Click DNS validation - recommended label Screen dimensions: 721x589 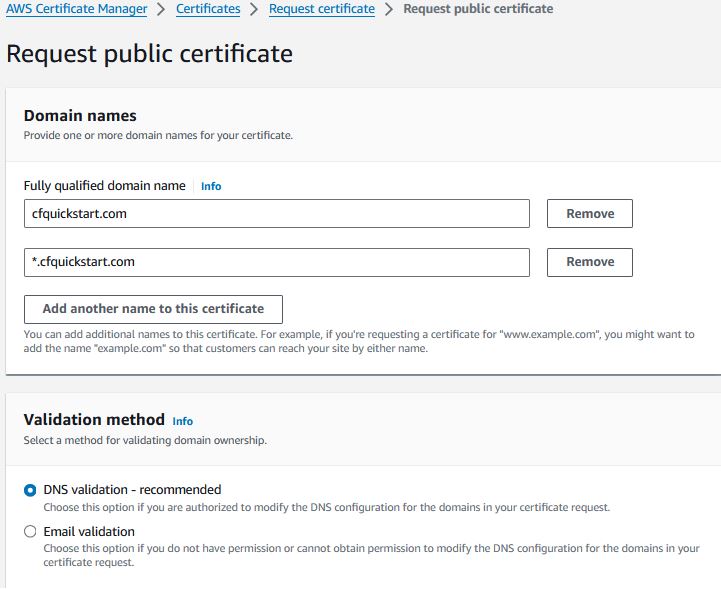pos(132,490)
